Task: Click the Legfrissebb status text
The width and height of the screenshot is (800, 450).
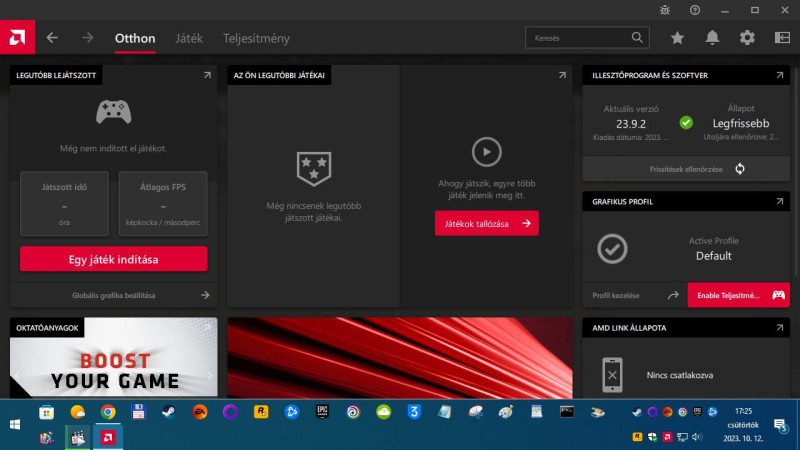Action: [741, 123]
